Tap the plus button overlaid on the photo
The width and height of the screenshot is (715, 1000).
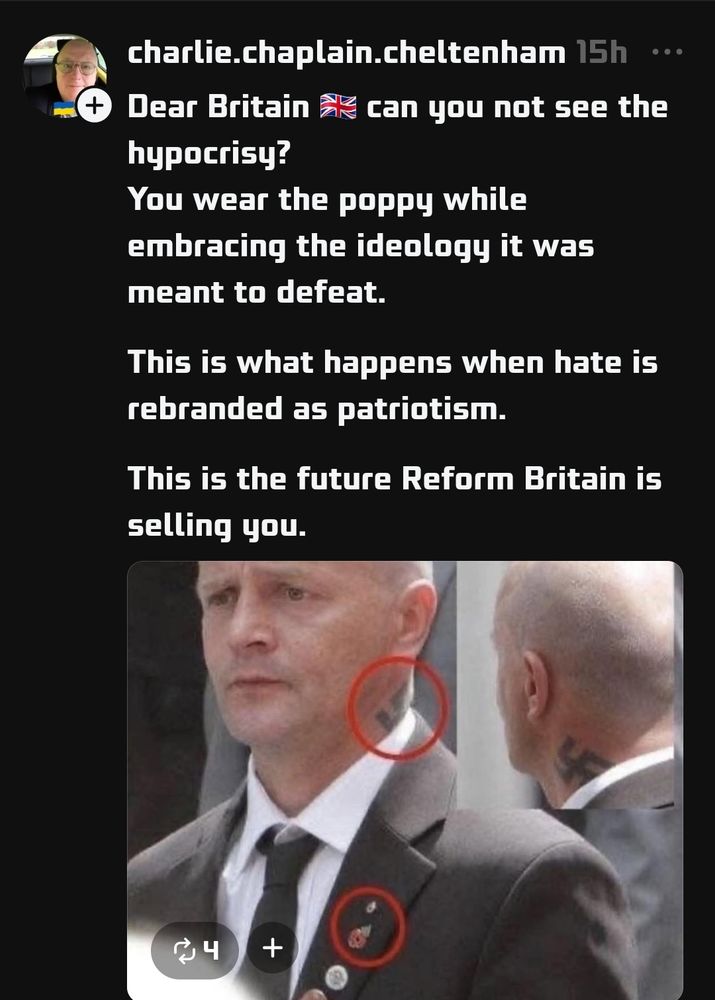tap(272, 948)
